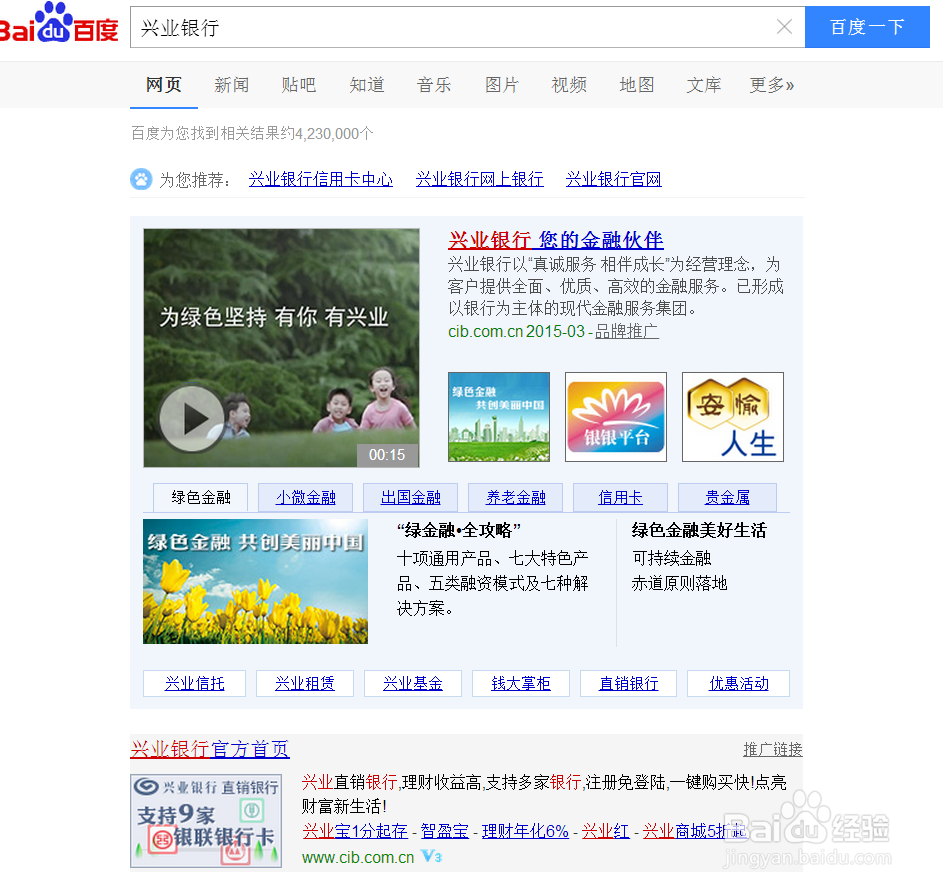Open 兴业银行信用卡中心 suggested link
The image size is (943, 891).
click(321, 179)
